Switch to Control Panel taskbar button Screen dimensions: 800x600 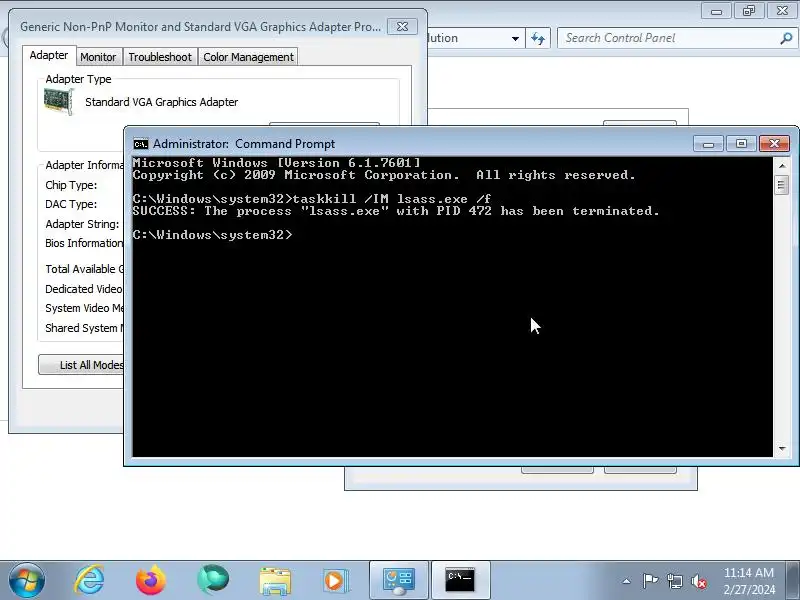[x=399, y=581]
